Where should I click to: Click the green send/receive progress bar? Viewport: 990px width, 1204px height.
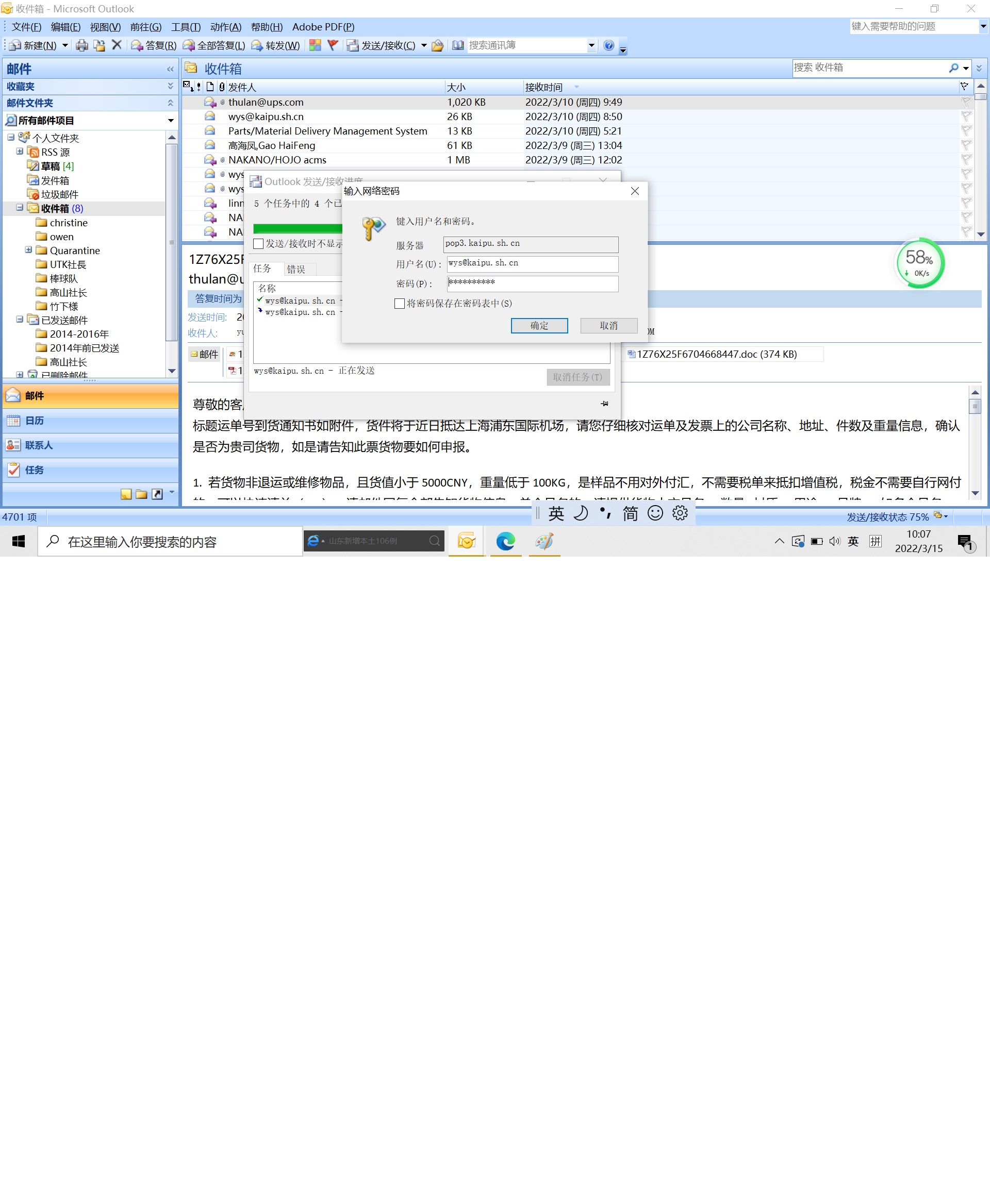pos(298,229)
